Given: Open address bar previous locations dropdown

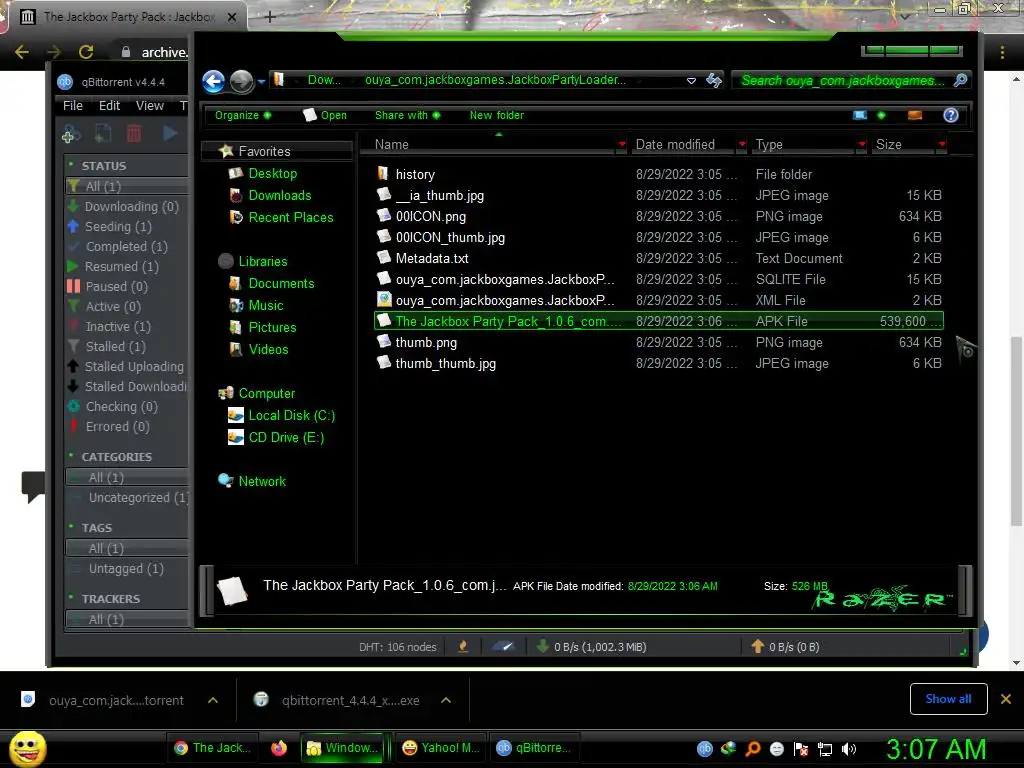Looking at the screenshot, I should (691, 80).
